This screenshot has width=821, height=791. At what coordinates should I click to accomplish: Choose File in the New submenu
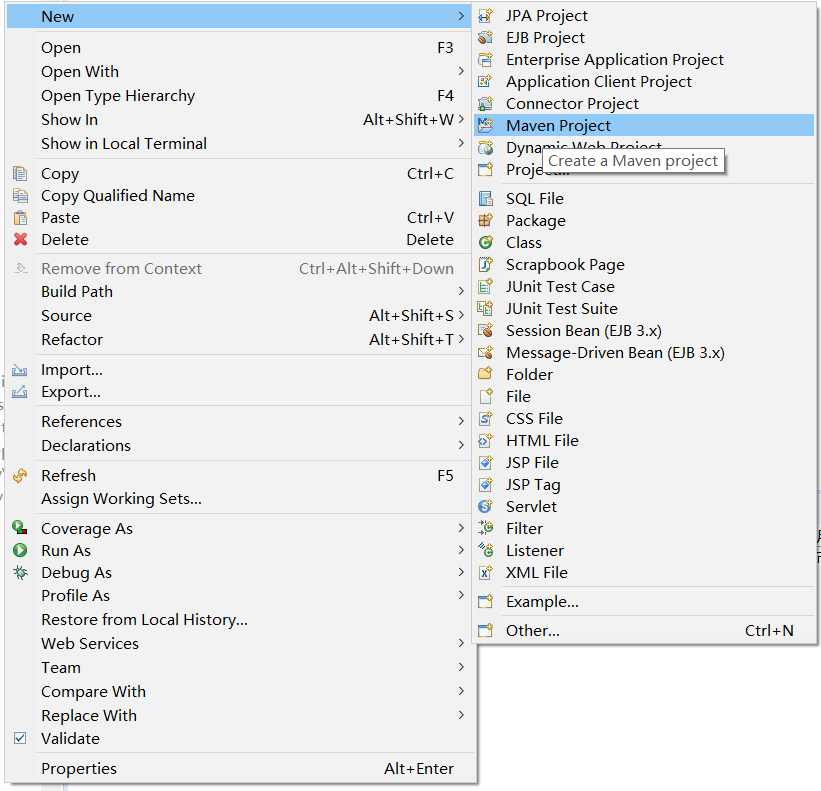pos(644,397)
